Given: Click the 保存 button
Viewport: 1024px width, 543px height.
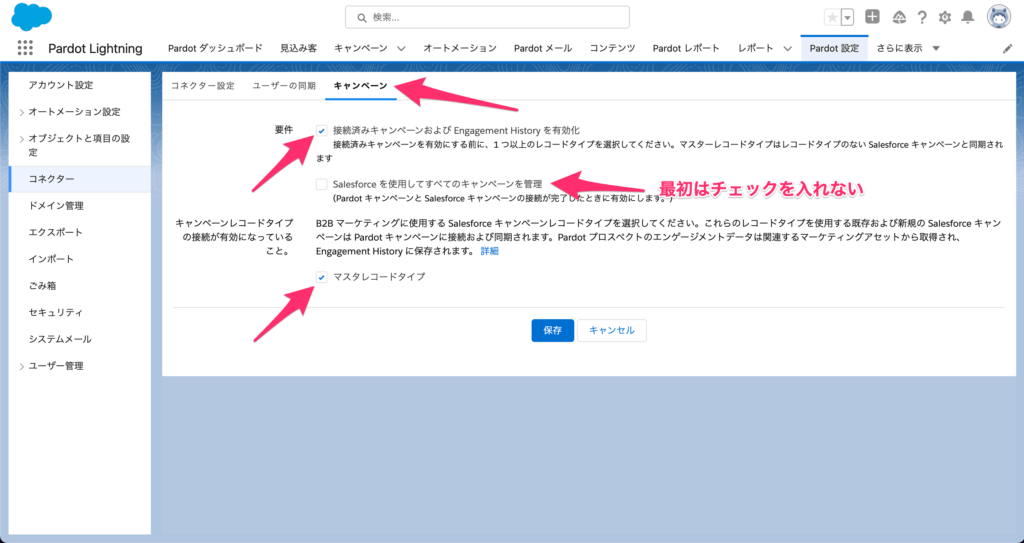Looking at the screenshot, I should 552,331.
